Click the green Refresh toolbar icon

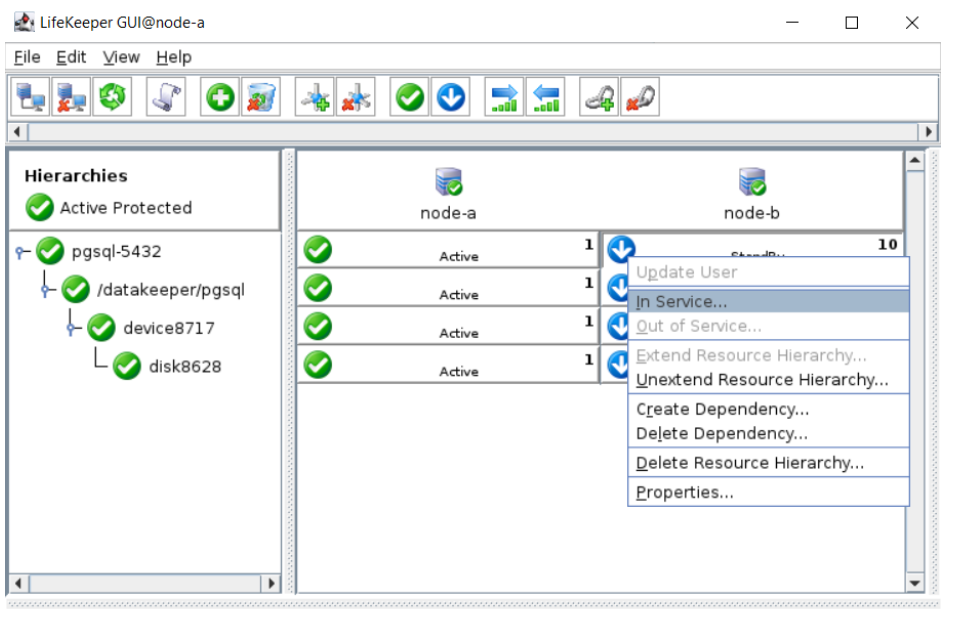click(x=112, y=97)
